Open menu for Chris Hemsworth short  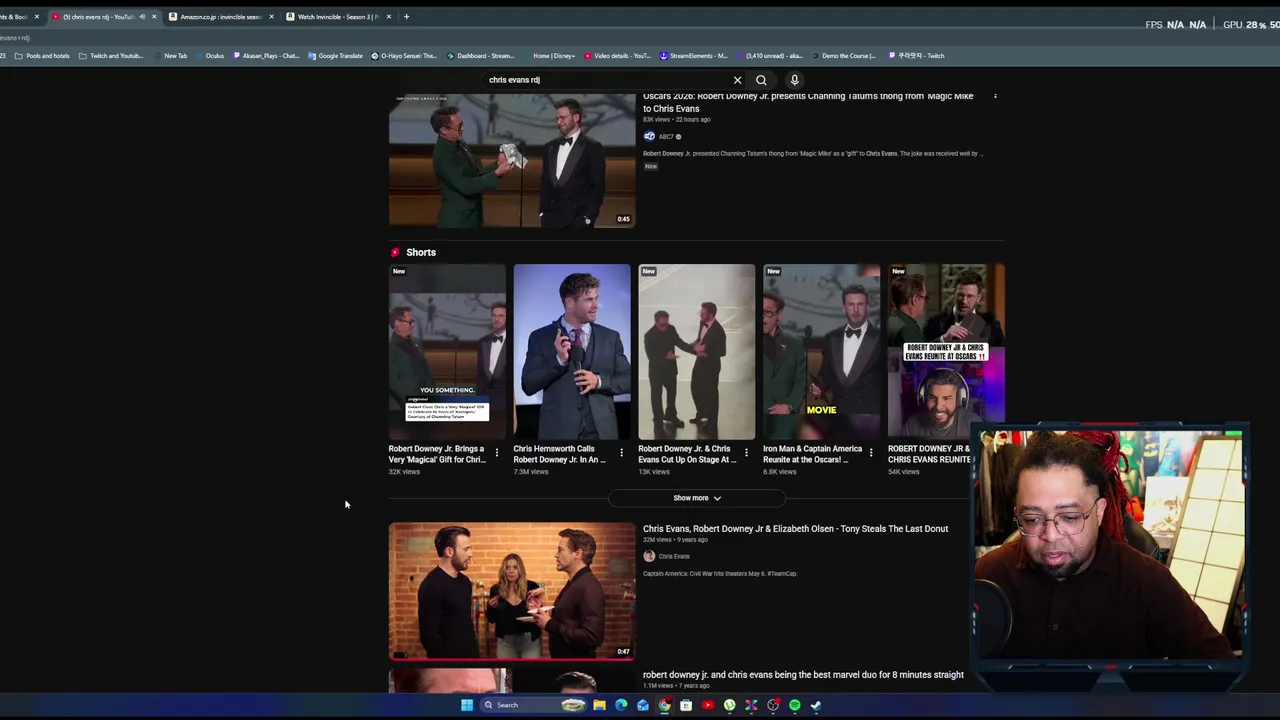click(x=621, y=453)
